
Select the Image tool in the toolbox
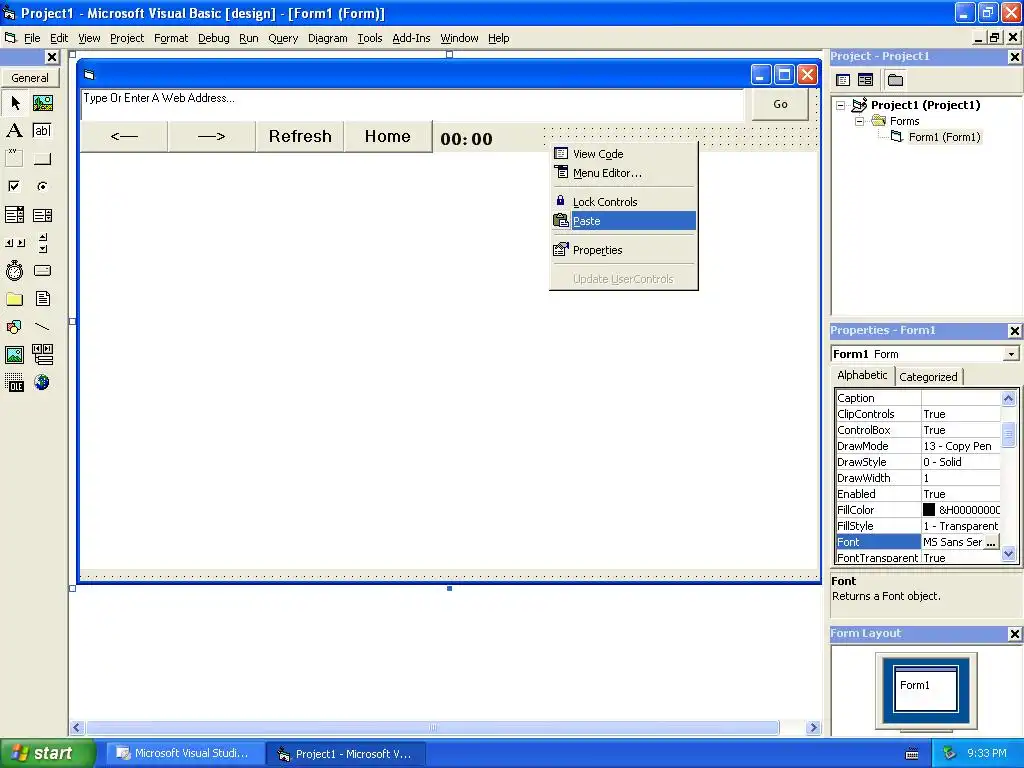pos(14,355)
